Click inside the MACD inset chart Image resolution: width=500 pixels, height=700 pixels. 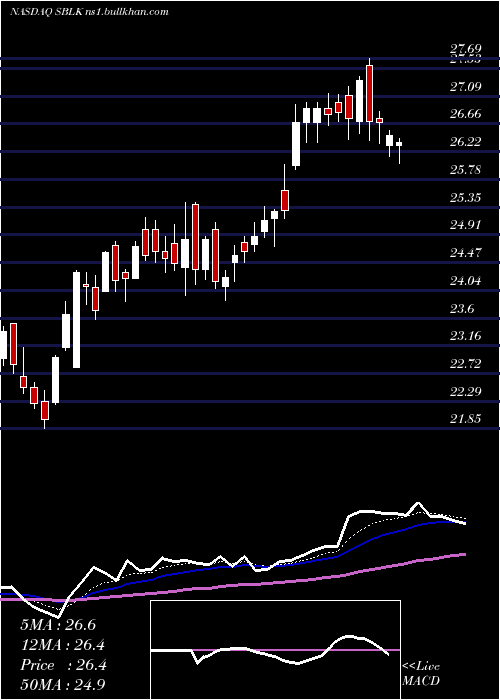pyautogui.click(x=275, y=650)
